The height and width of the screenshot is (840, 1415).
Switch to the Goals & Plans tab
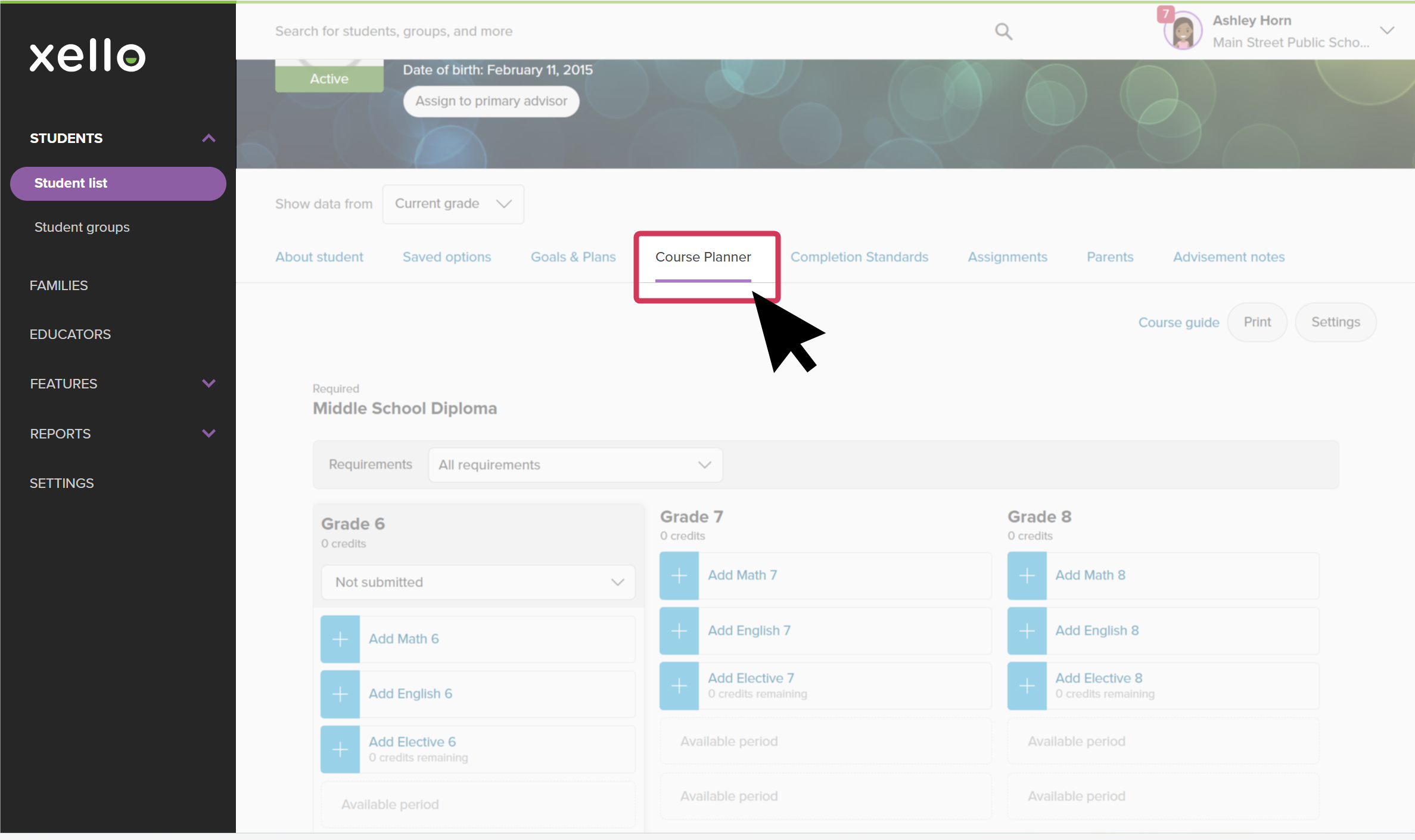click(x=573, y=257)
